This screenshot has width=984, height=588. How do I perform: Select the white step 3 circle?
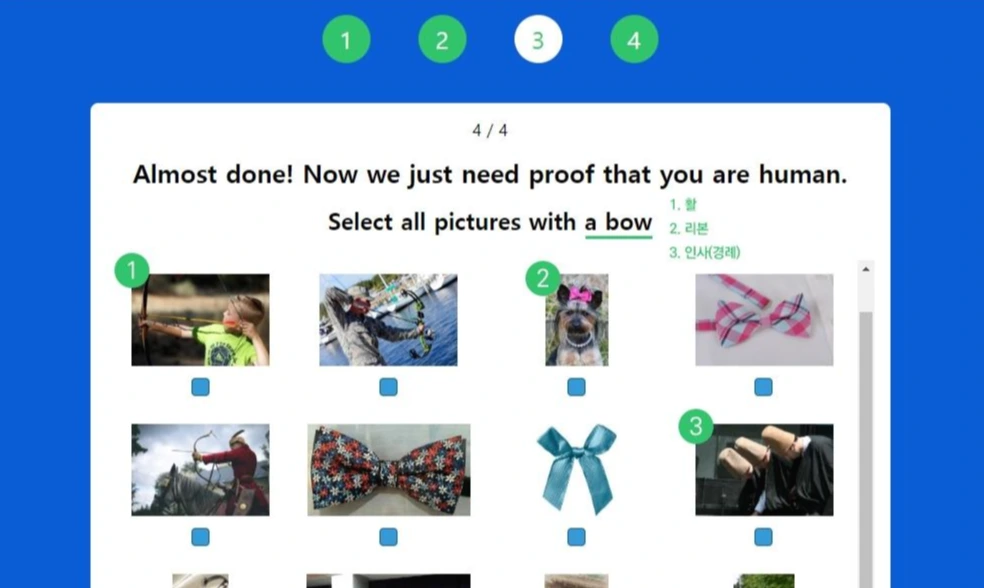coord(538,40)
